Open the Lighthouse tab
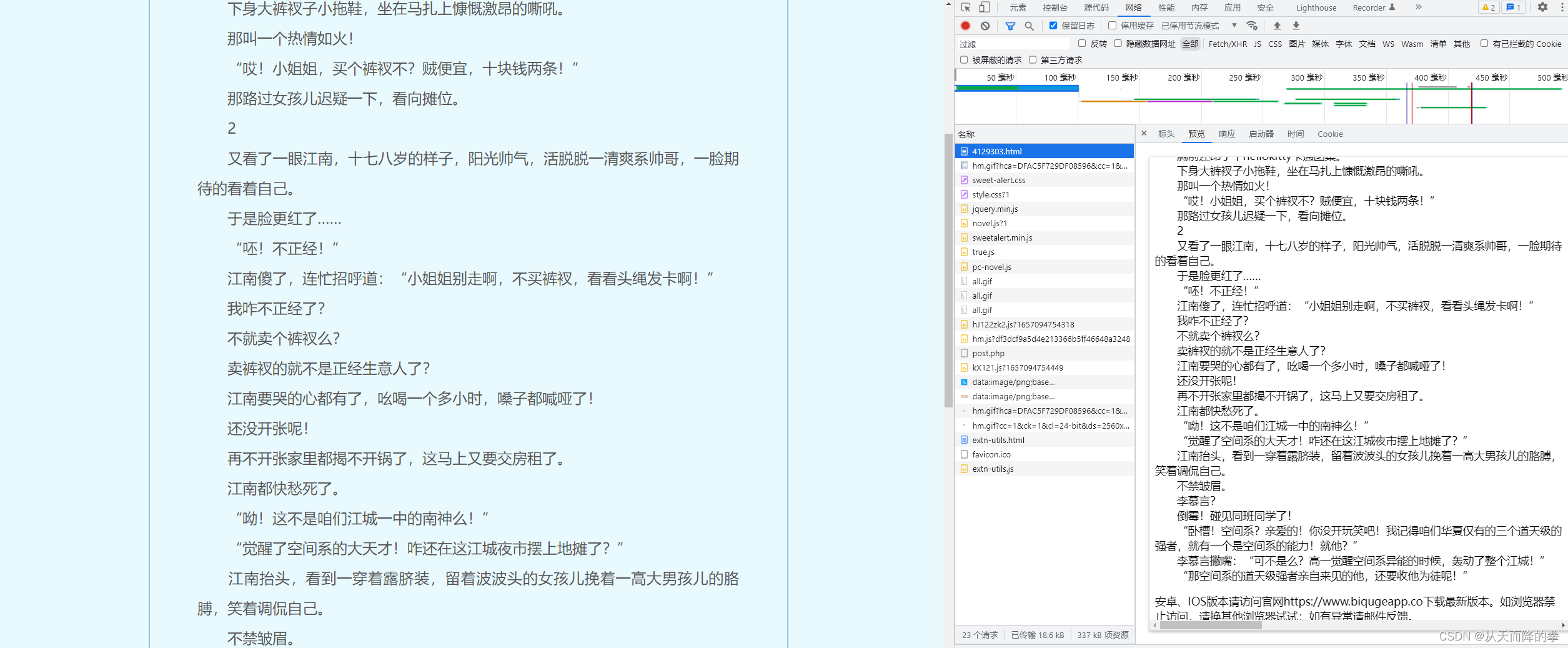 coord(1316,7)
